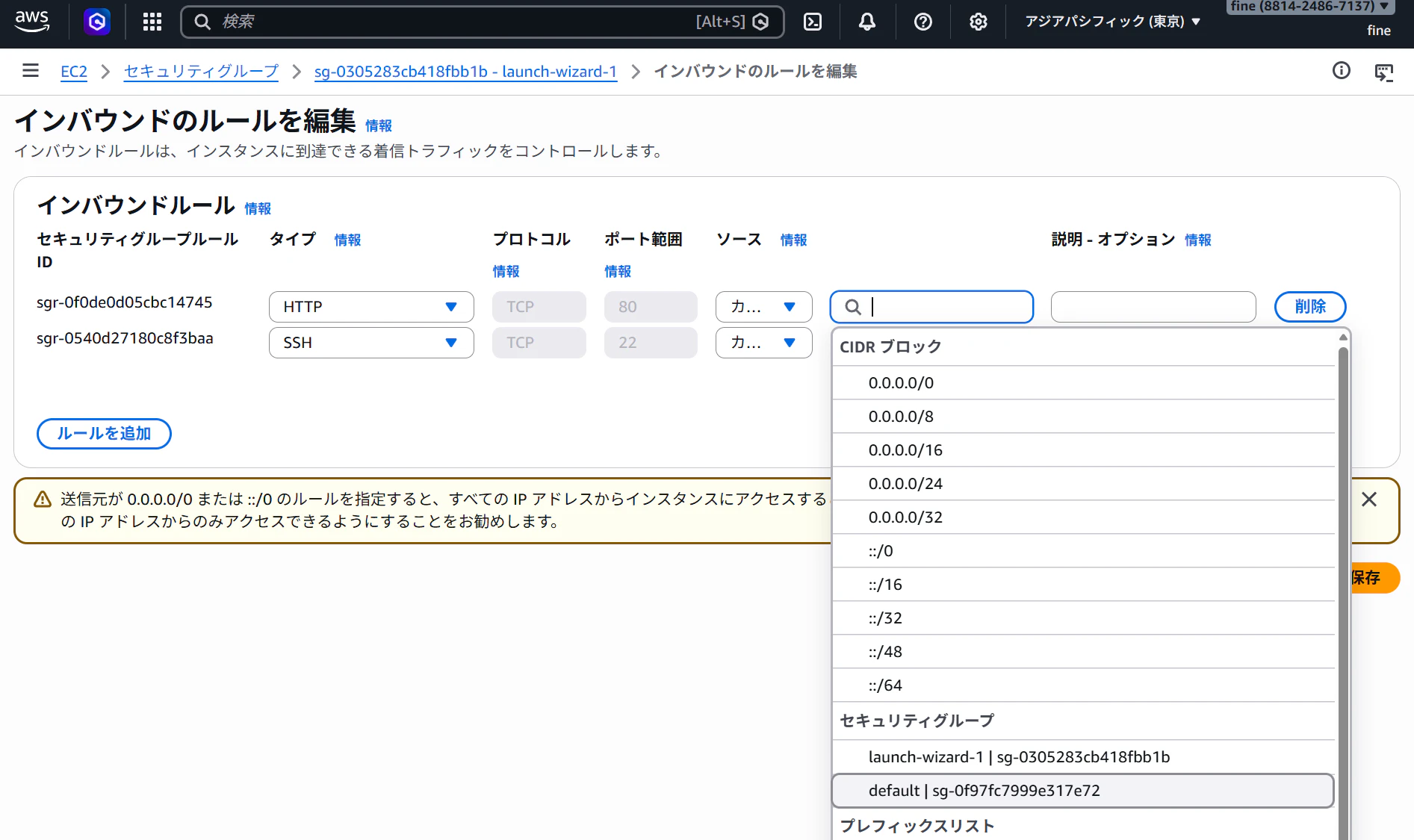
Task: Click the disabled TCP protocol field in SSH row
Action: point(539,343)
